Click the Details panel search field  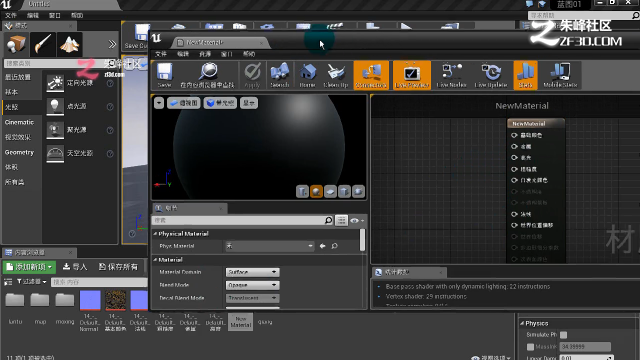(242, 220)
